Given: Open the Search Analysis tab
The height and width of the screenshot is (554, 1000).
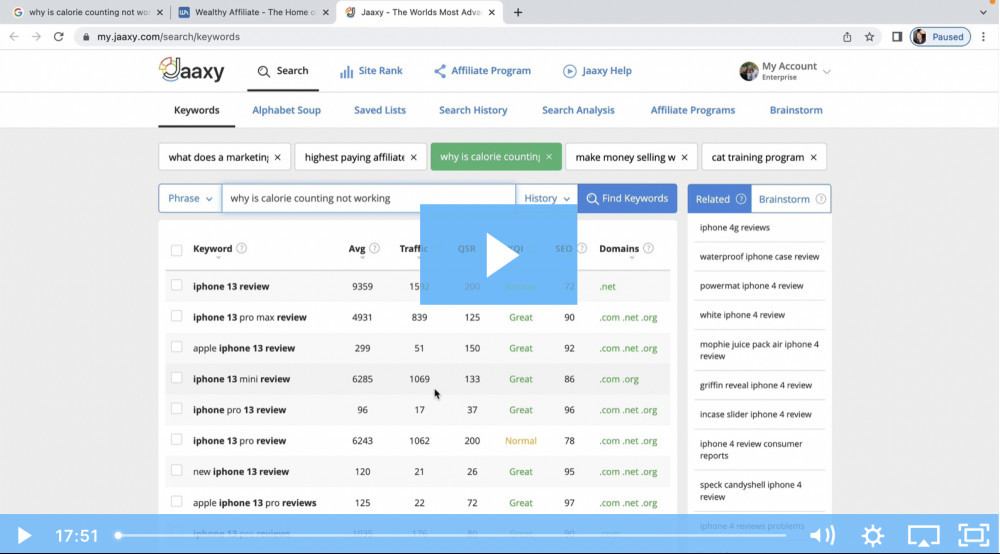Looking at the screenshot, I should click(x=578, y=110).
